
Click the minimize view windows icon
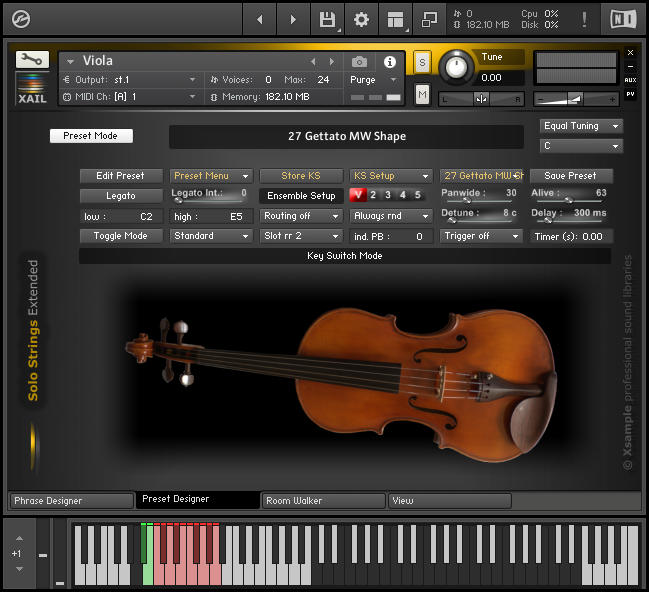429,19
